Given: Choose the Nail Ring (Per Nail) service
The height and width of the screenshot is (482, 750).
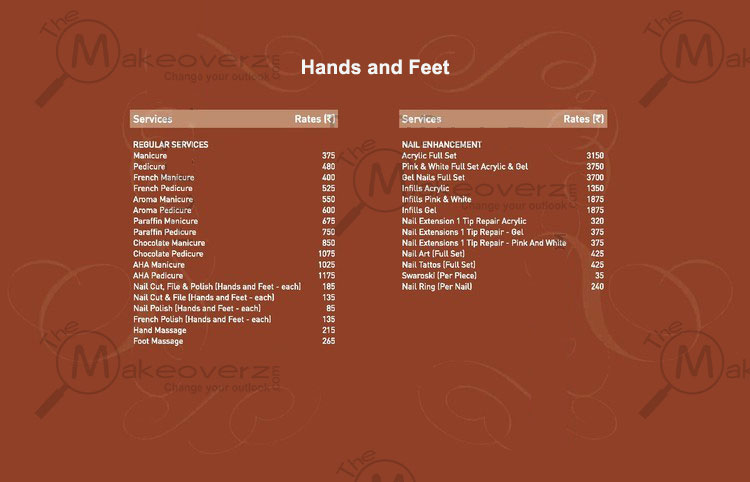Looking at the screenshot, I should pyautogui.click(x=434, y=287).
